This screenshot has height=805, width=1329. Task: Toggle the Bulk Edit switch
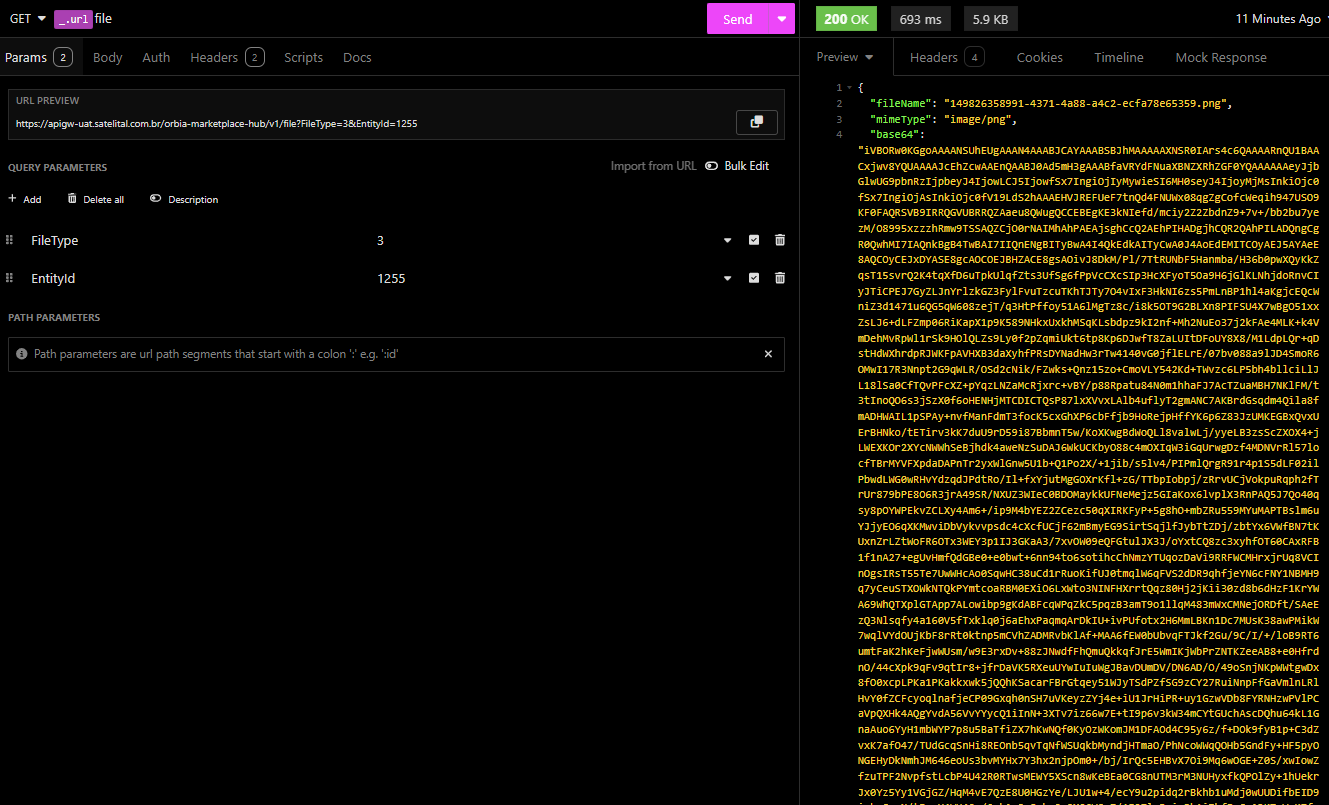click(712, 166)
